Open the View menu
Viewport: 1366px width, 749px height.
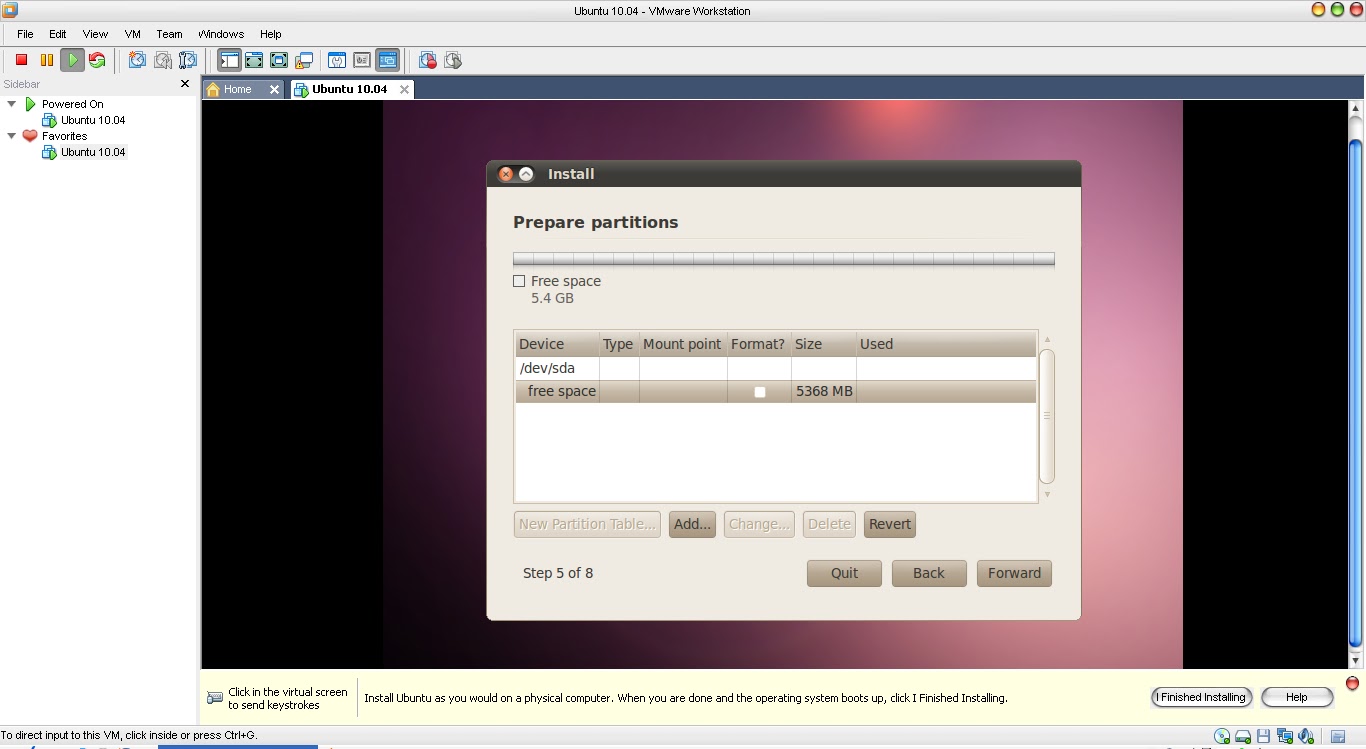coord(95,34)
